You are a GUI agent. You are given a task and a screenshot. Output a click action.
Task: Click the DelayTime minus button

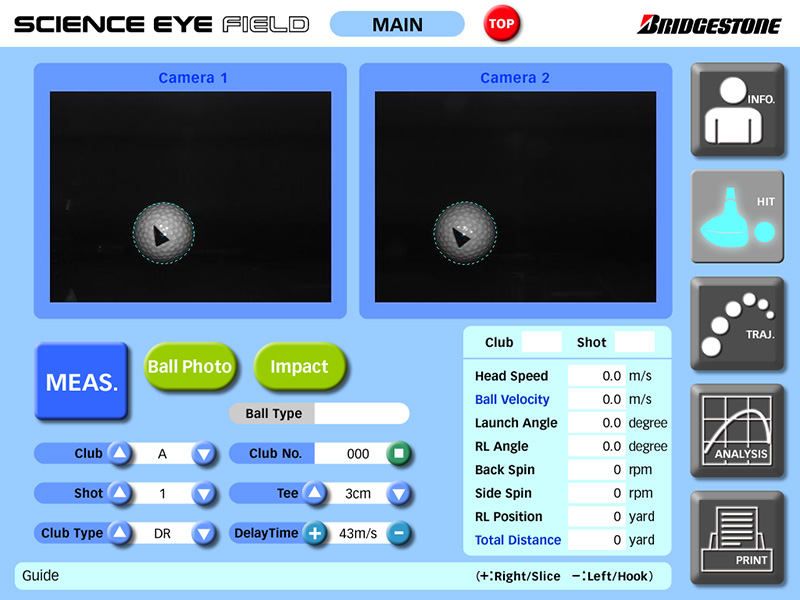point(398,533)
